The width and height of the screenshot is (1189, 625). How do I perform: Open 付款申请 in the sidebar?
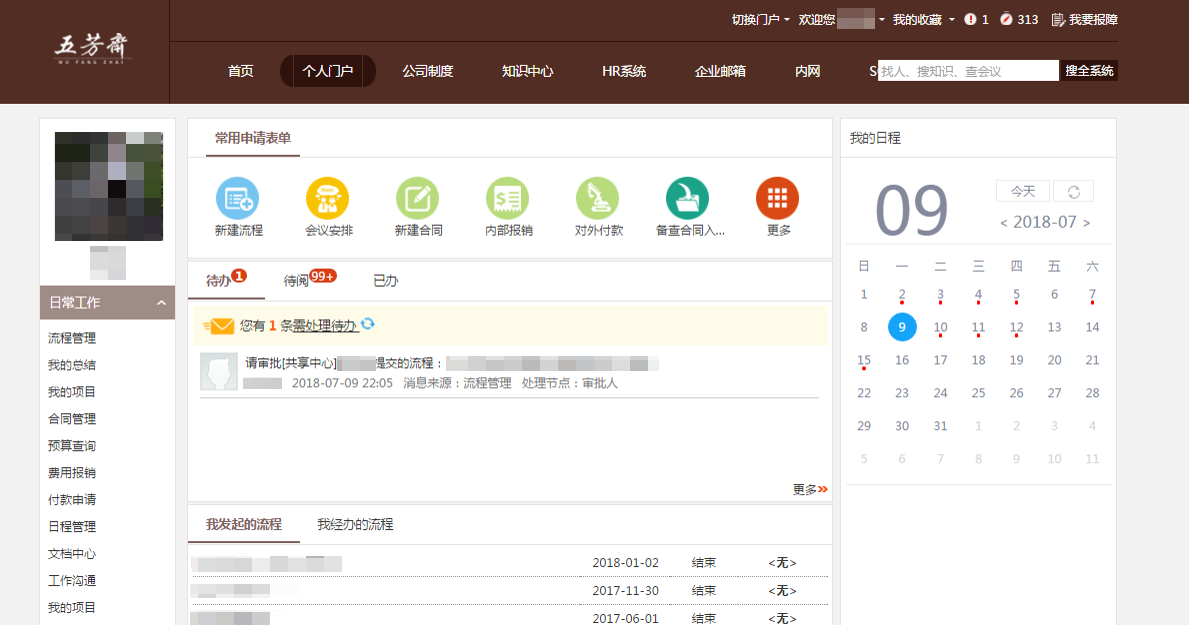(71, 499)
